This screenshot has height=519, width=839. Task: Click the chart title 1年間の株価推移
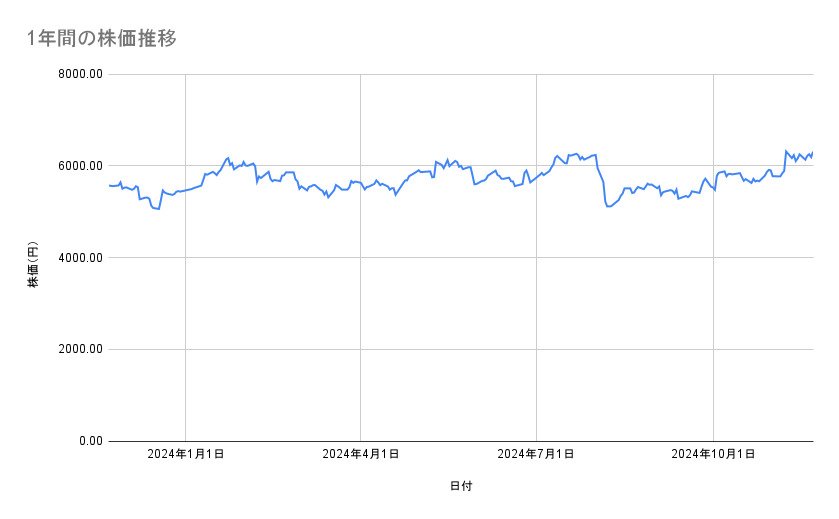tap(102, 39)
